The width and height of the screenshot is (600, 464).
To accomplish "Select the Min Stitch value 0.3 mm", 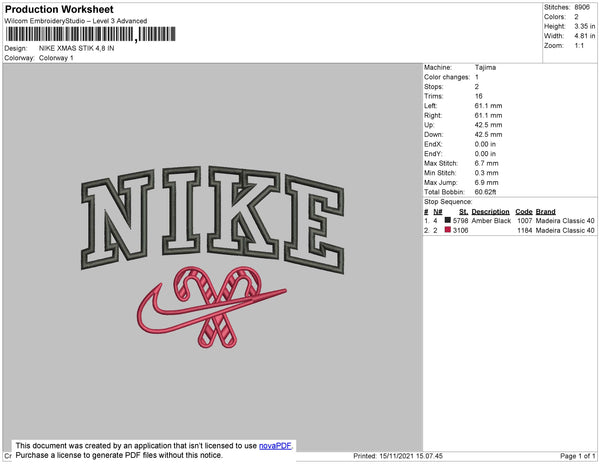I will point(486,173).
